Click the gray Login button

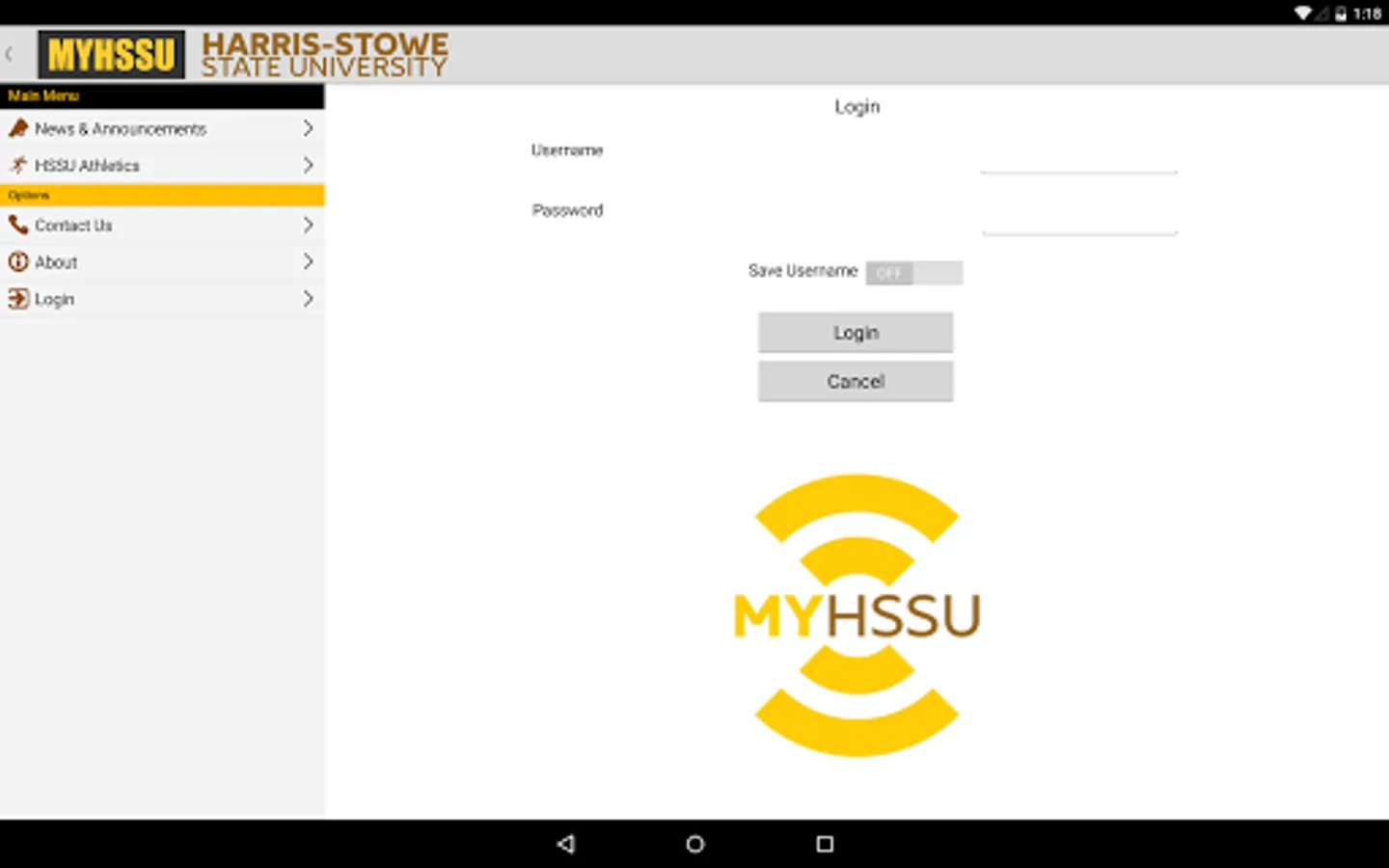click(x=856, y=333)
